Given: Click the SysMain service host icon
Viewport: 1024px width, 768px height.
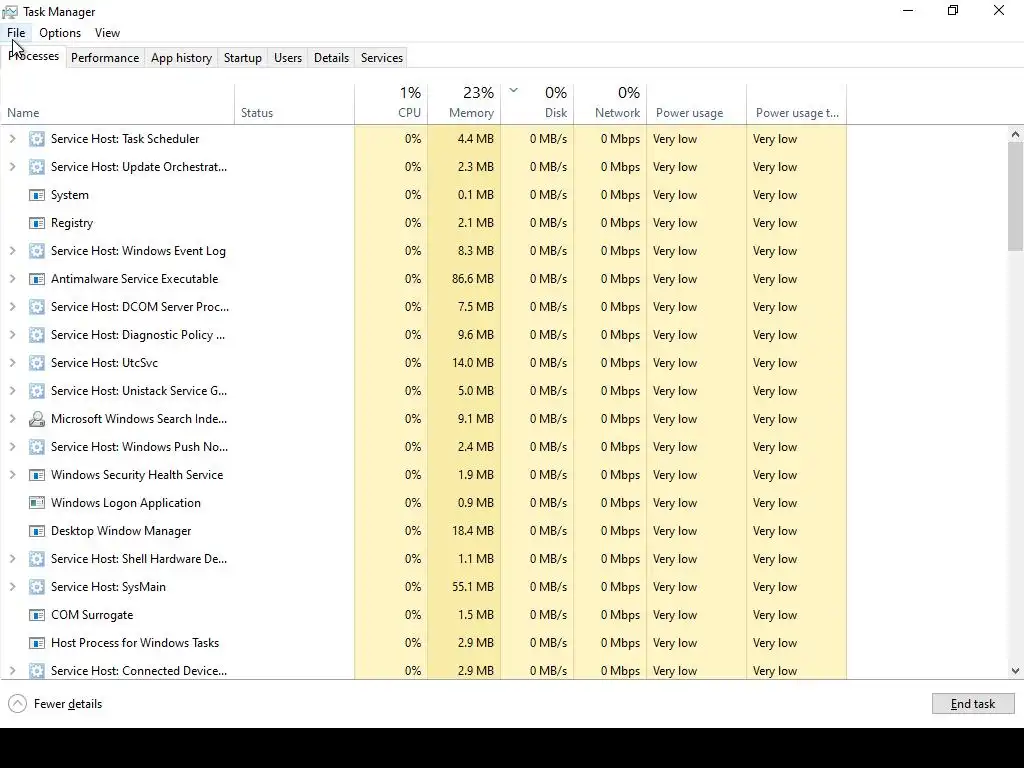Looking at the screenshot, I should tap(37, 587).
